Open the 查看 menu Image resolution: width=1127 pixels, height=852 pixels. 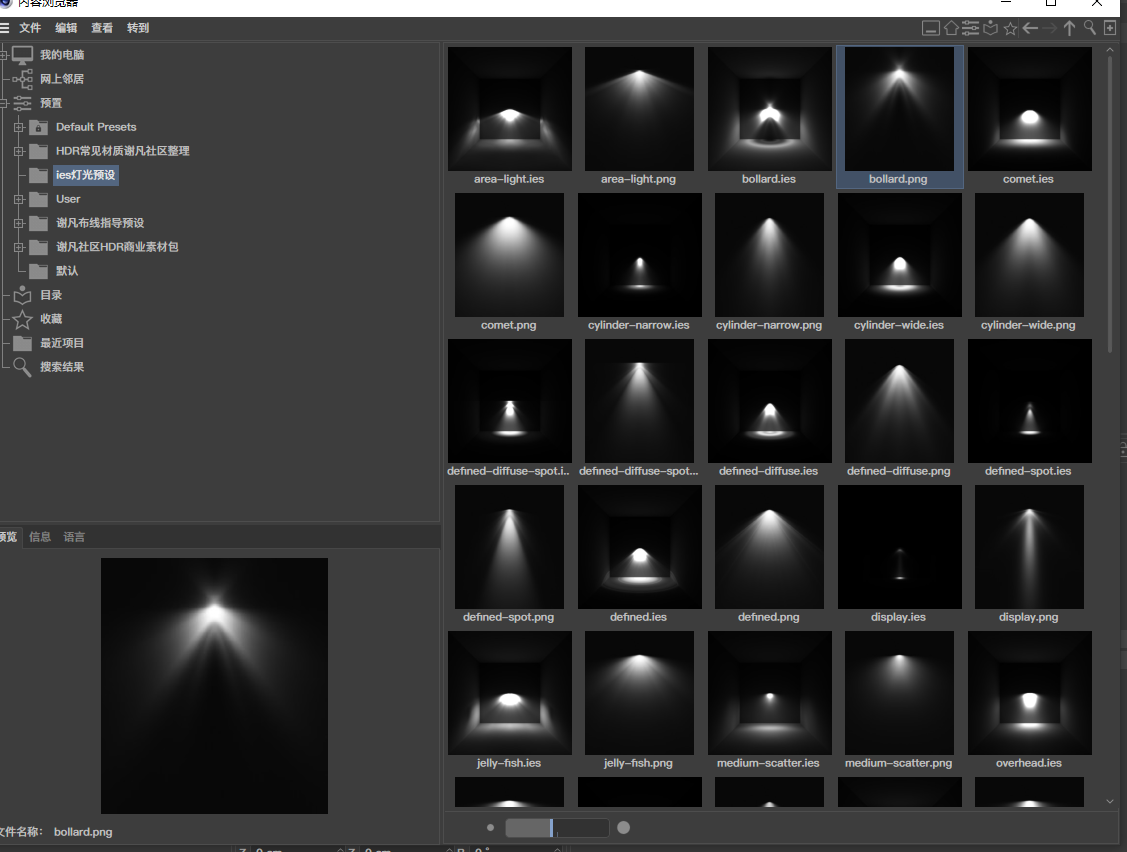pyautogui.click(x=102, y=28)
